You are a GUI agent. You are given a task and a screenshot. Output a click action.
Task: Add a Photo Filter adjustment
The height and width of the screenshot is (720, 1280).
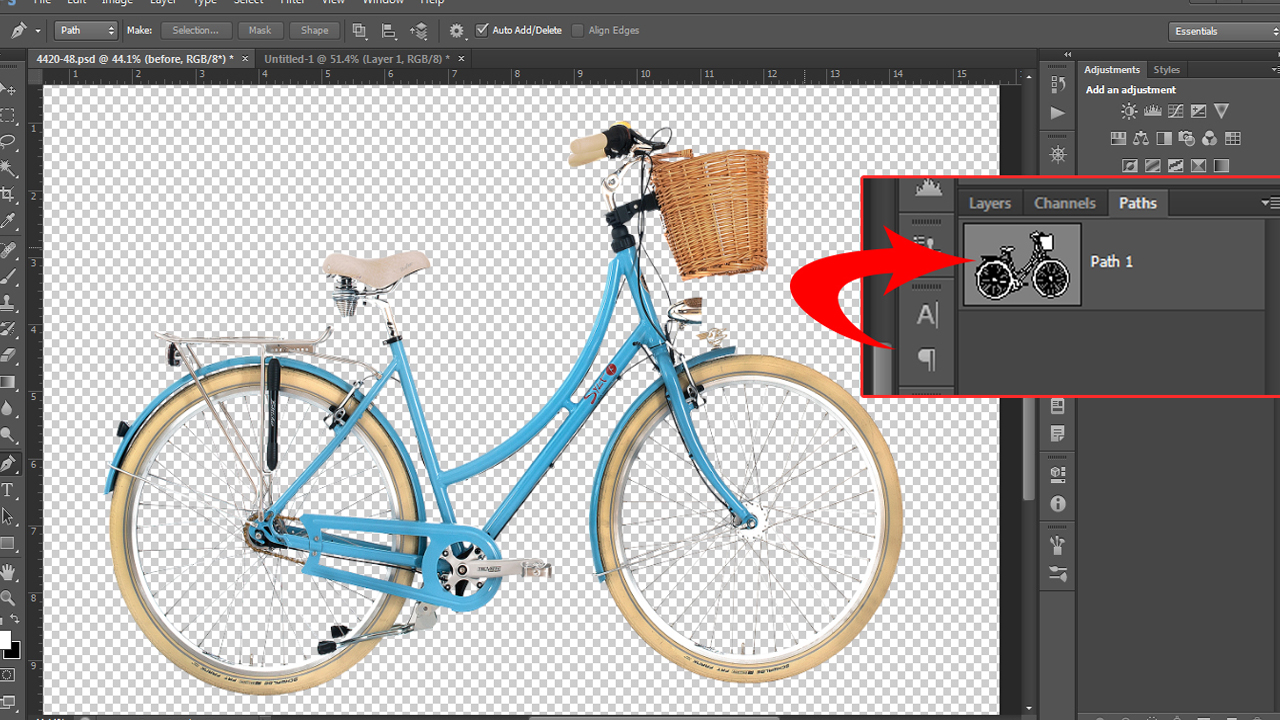1187,139
